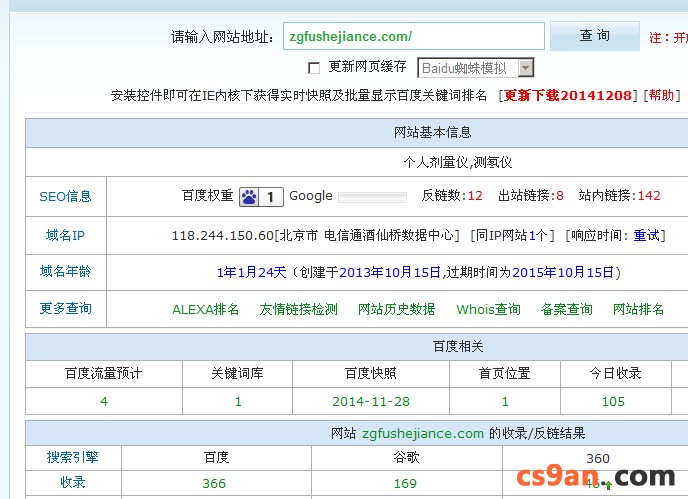The height and width of the screenshot is (499, 688).
Task: Click the ALEXA排名 link
Action: [205, 309]
